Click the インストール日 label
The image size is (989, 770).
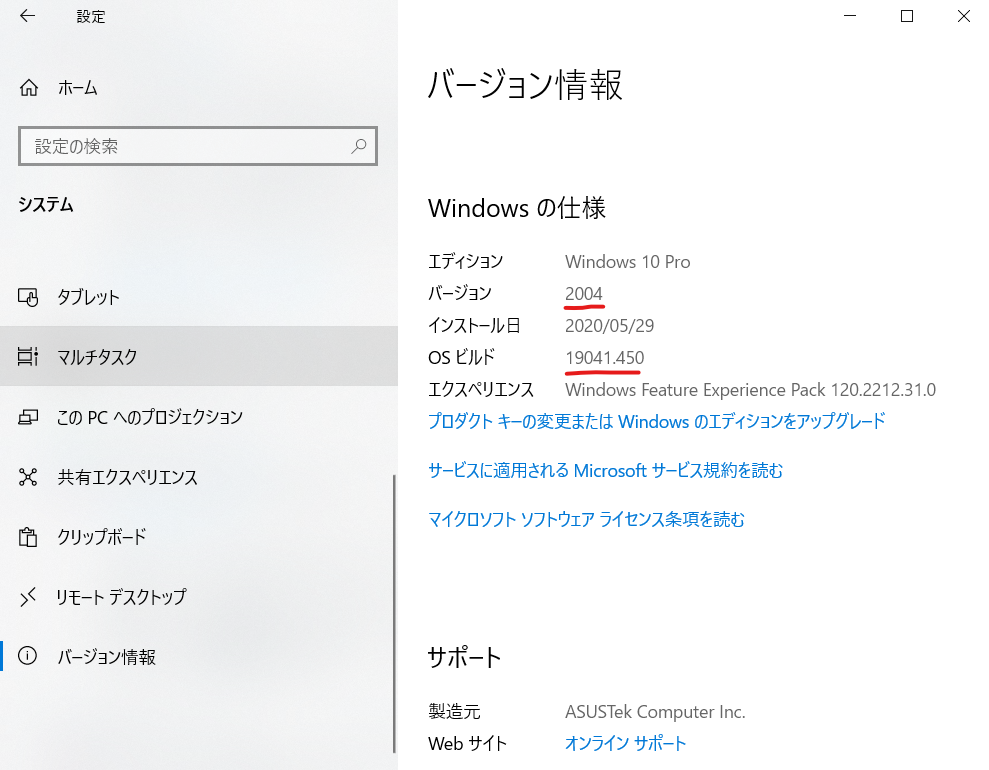[x=474, y=325]
